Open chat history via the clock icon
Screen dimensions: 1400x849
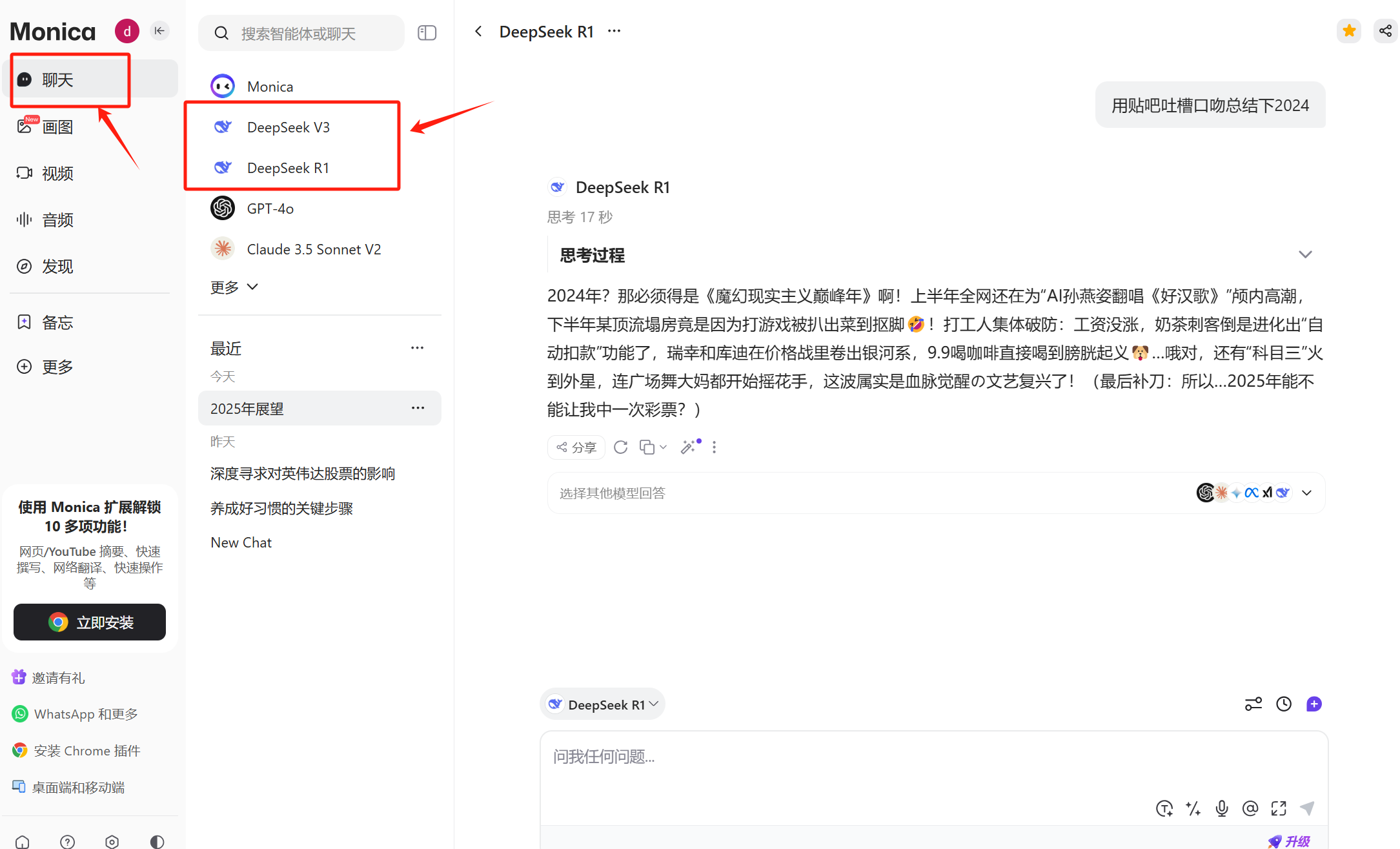[1284, 704]
